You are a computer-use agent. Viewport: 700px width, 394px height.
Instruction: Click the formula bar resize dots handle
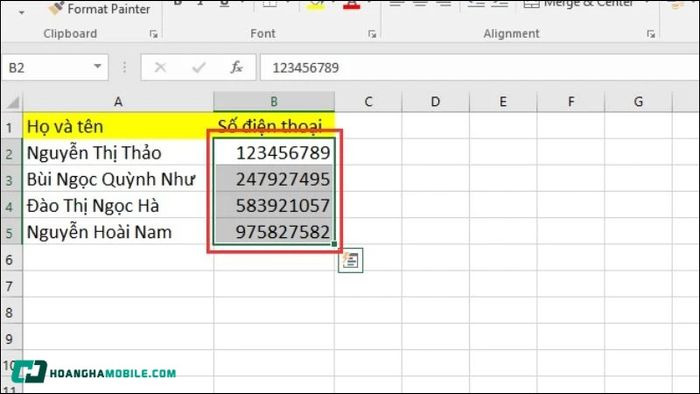[x=125, y=67]
